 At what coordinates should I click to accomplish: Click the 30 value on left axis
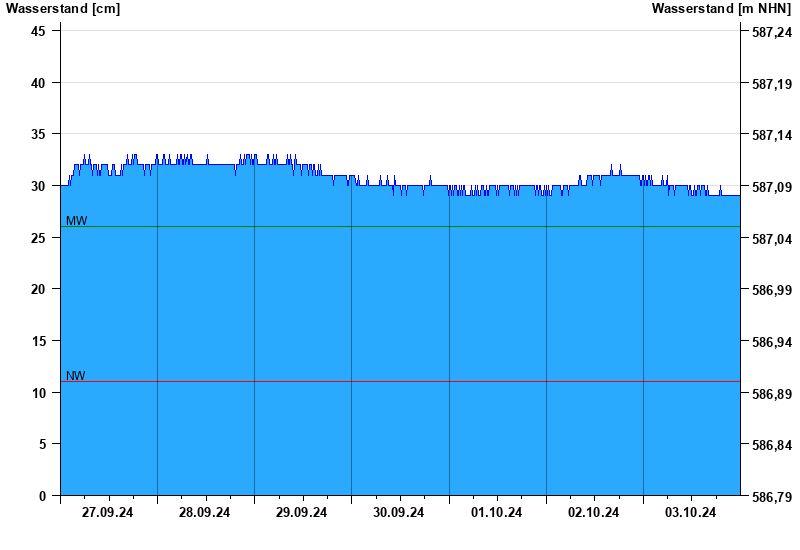tap(38, 186)
